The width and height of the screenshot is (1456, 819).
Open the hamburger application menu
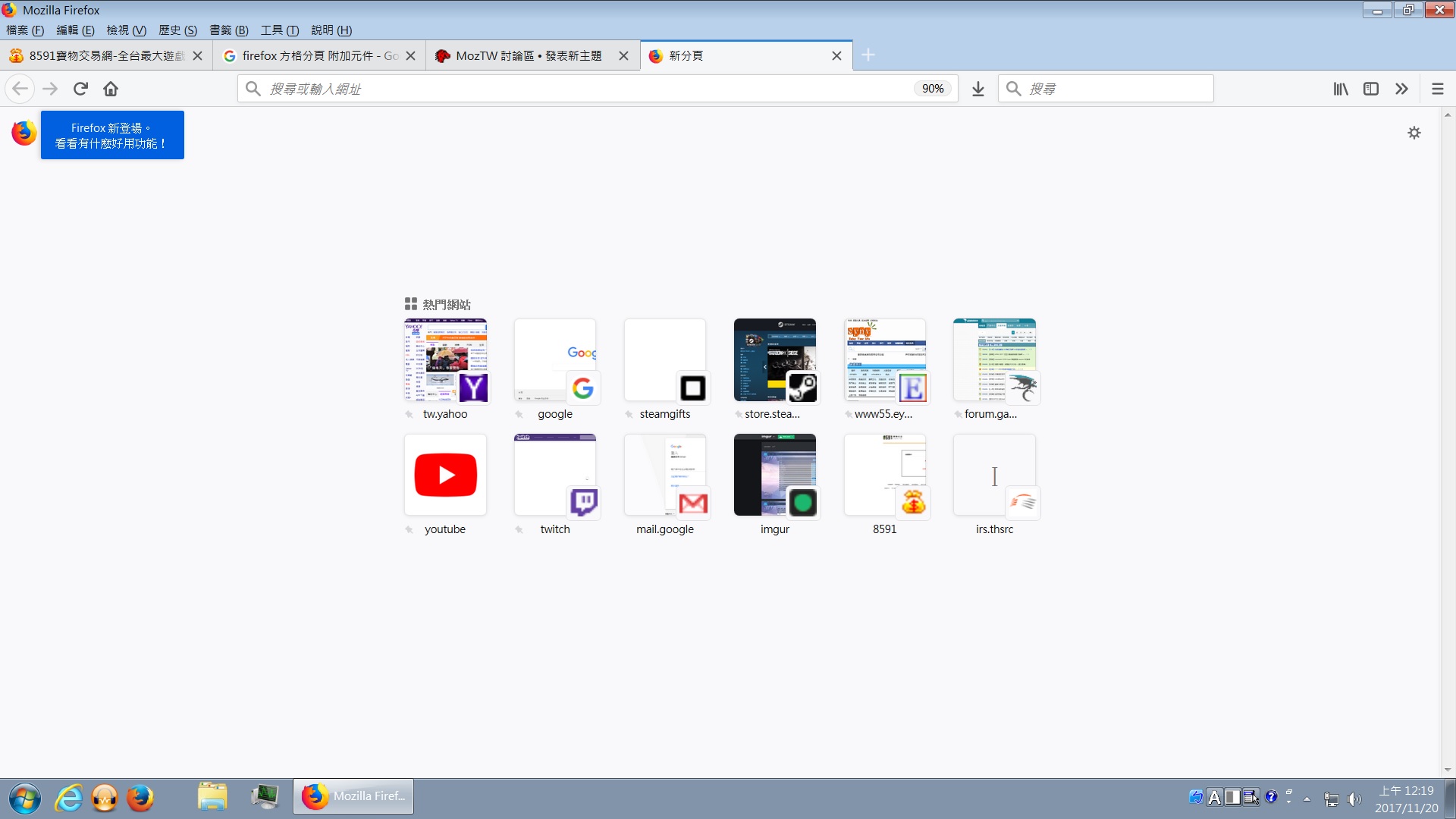point(1437,89)
